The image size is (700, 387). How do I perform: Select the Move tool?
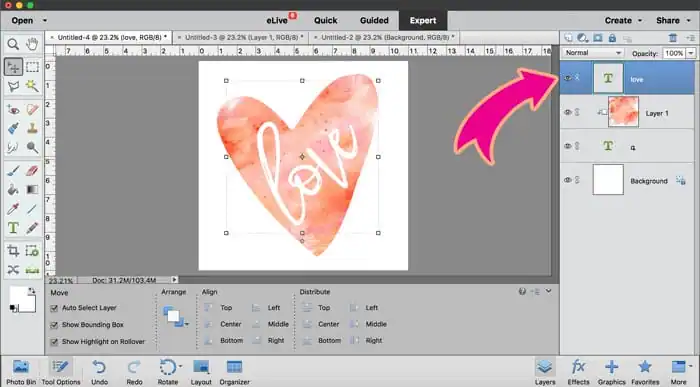(x=13, y=67)
